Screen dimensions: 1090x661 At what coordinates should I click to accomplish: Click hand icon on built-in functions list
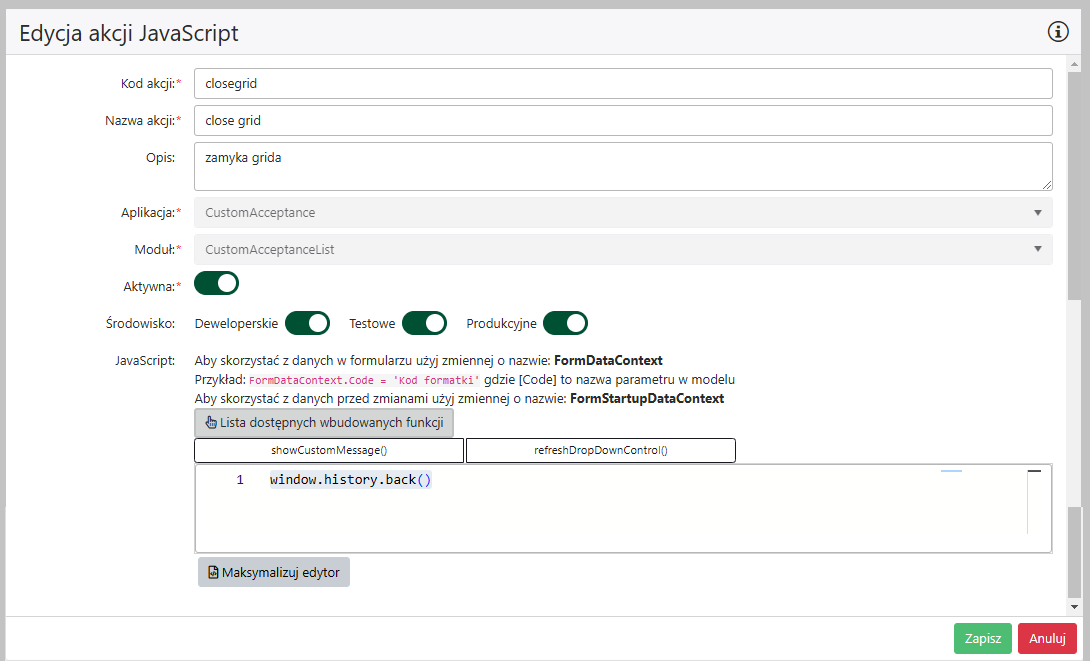click(211, 423)
